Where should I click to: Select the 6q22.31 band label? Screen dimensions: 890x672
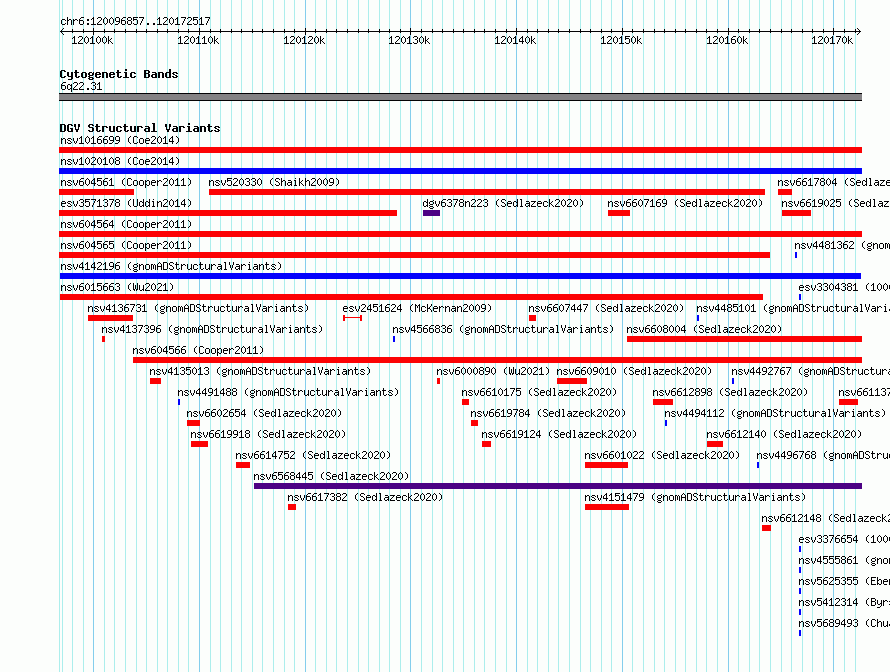(x=81, y=86)
